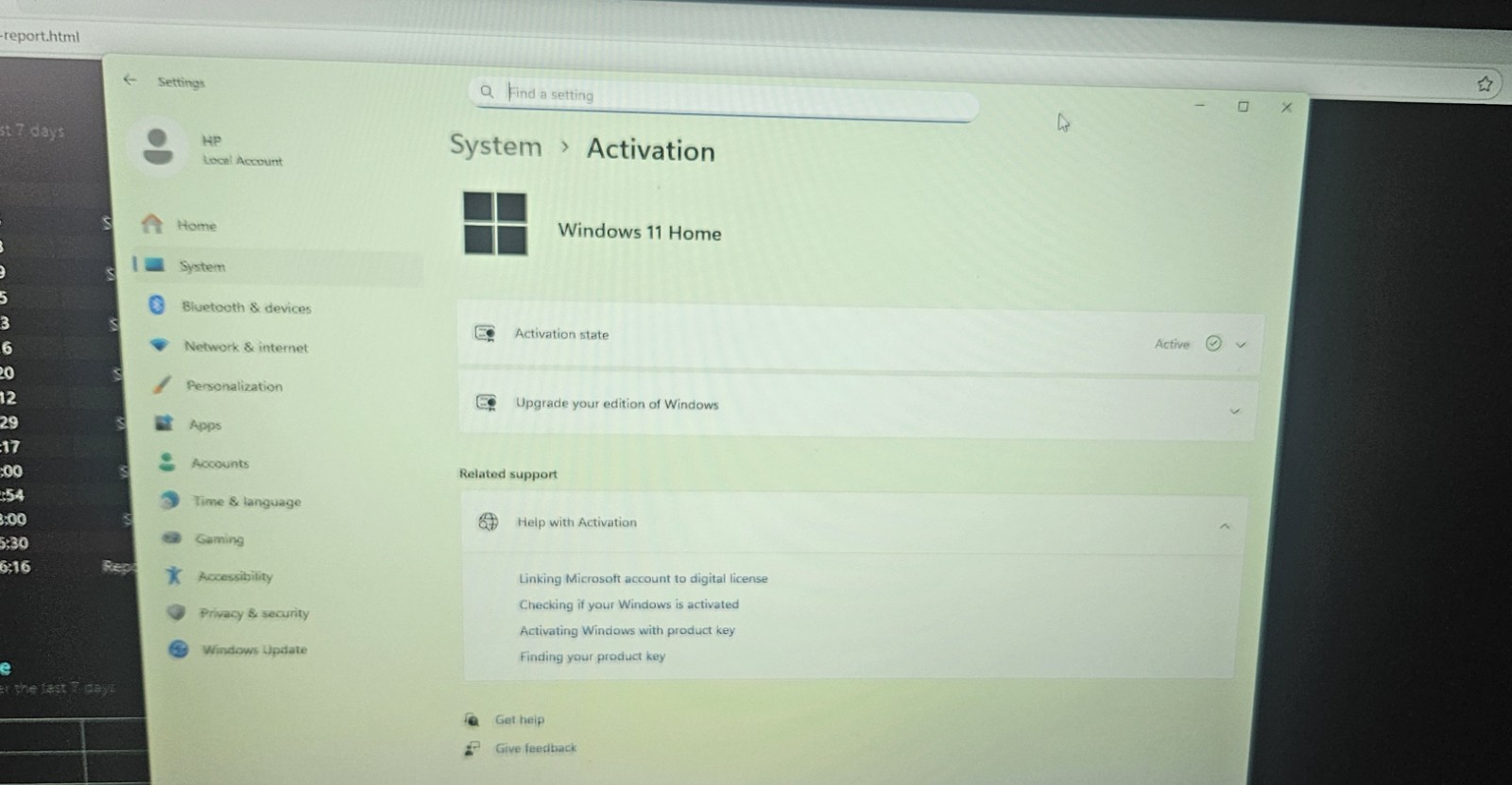The width and height of the screenshot is (1512, 785).
Task: Click the Windows 11 logo image
Action: tap(495, 223)
